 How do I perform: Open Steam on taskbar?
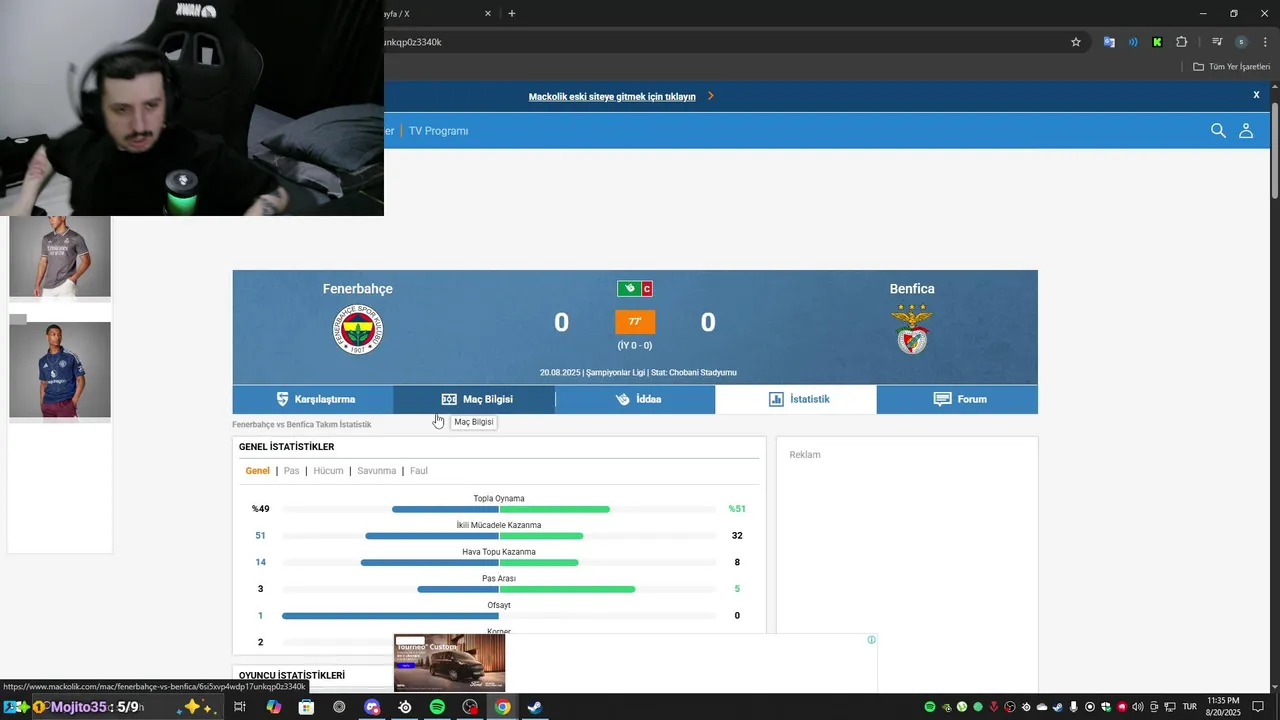[535, 707]
